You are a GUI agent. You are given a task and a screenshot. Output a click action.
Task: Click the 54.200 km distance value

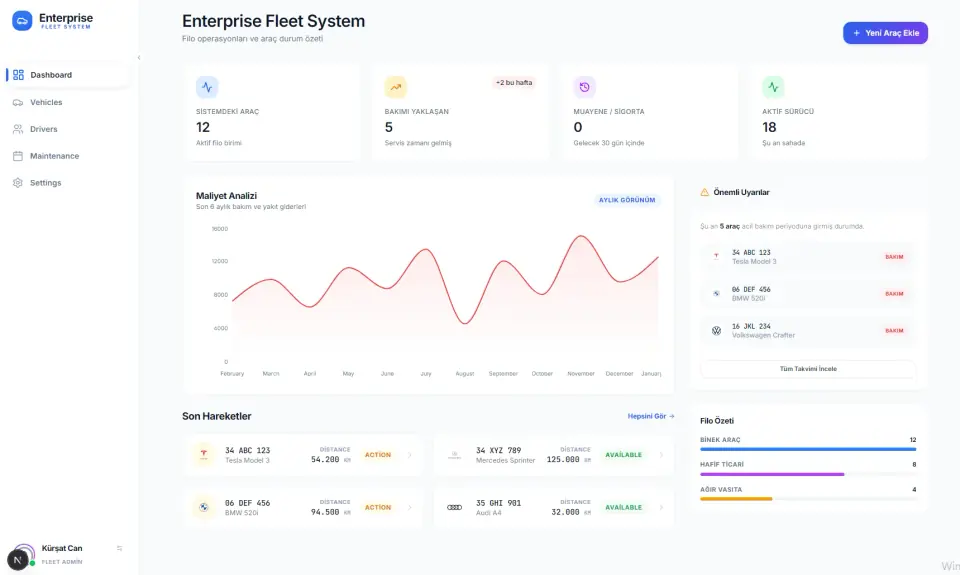[331, 459]
